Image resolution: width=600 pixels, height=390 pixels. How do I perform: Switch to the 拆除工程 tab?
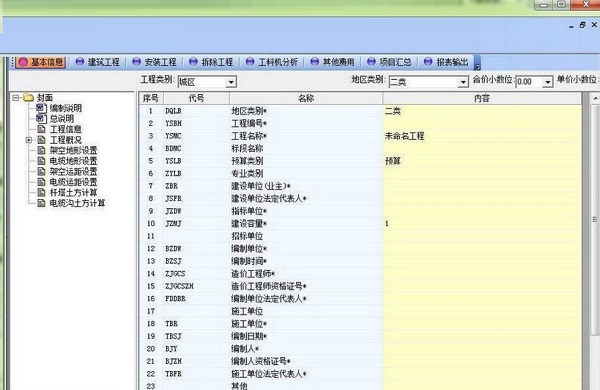[x=211, y=62]
